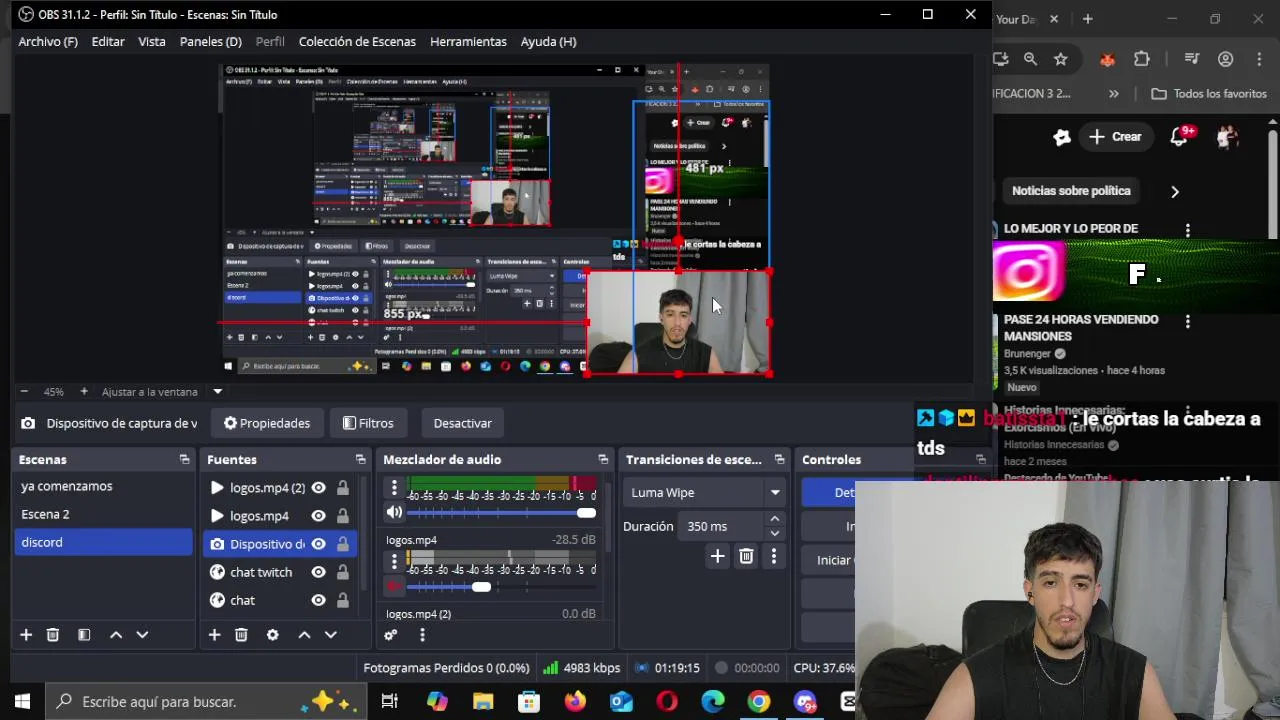Toggle lock on logos.mp4 source

[x=343, y=516]
